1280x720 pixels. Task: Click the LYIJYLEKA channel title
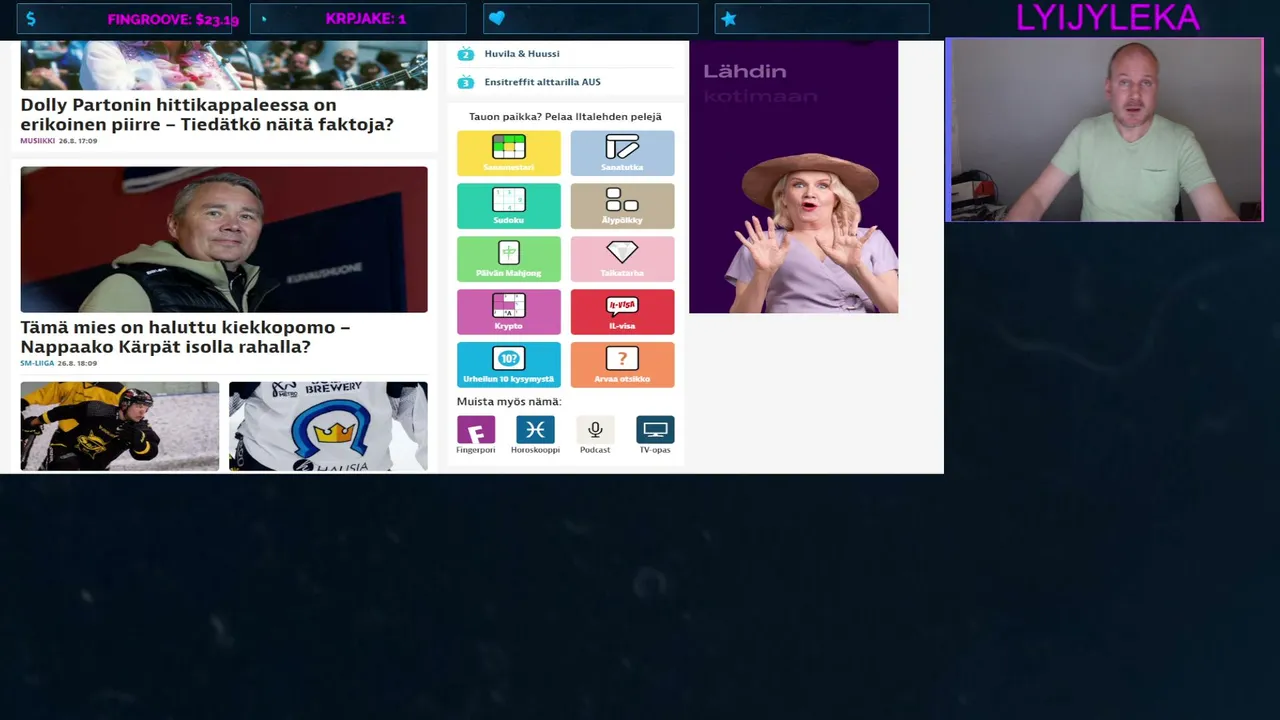[x=1107, y=17]
